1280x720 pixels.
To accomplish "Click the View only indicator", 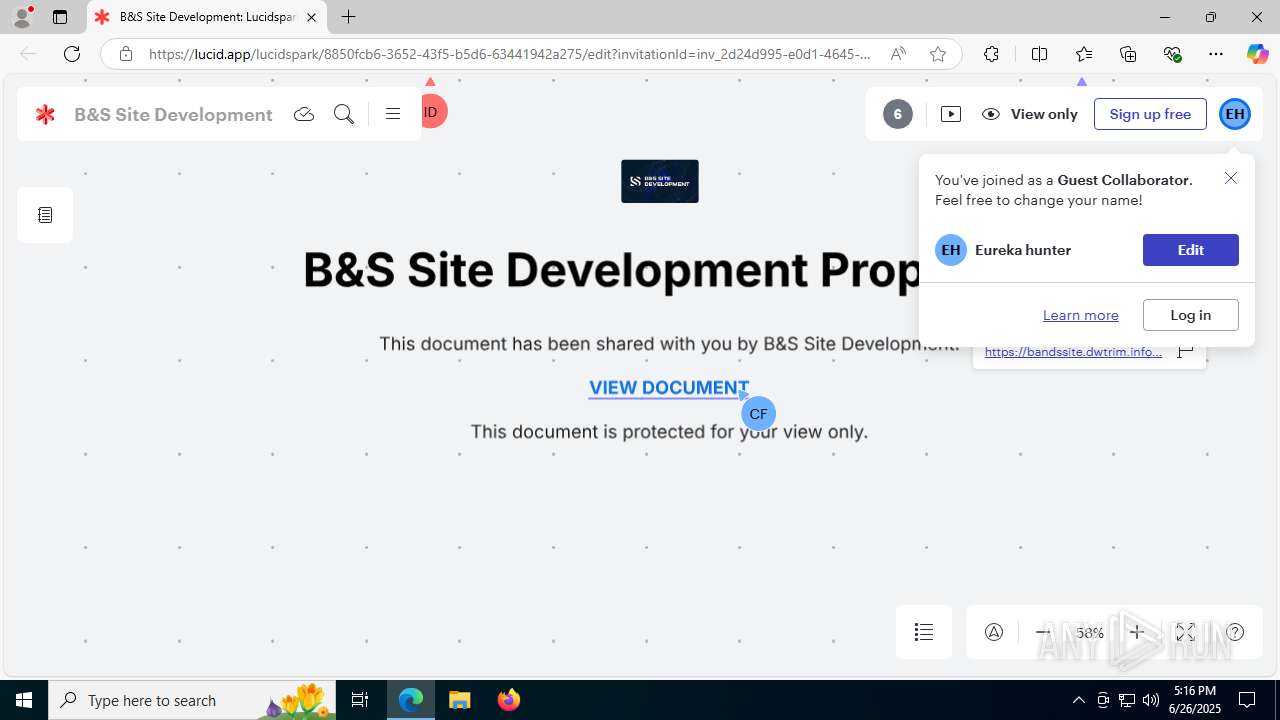I will pos(1030,114).
